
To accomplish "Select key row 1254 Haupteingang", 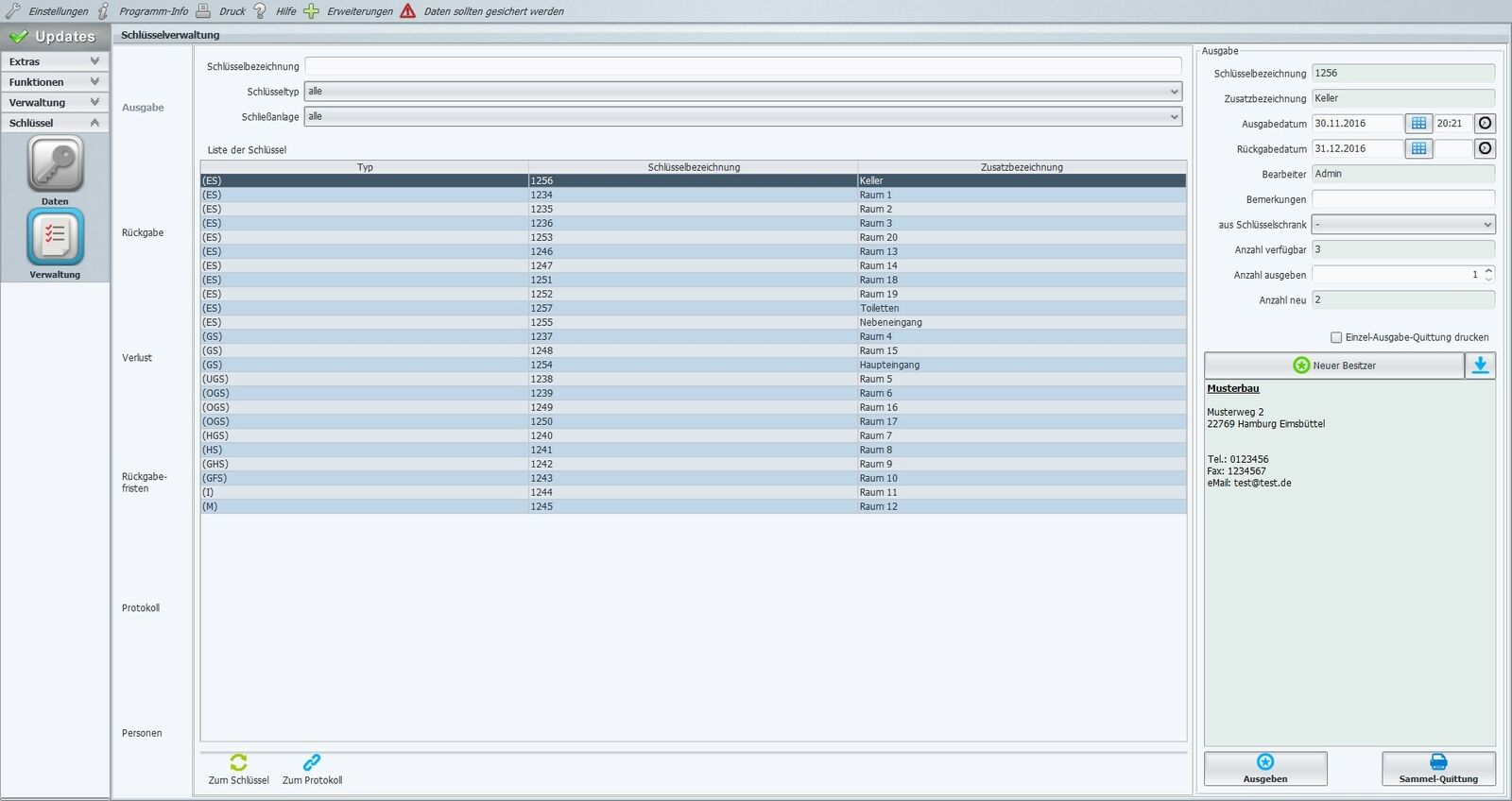I will (x=694, y=365).
